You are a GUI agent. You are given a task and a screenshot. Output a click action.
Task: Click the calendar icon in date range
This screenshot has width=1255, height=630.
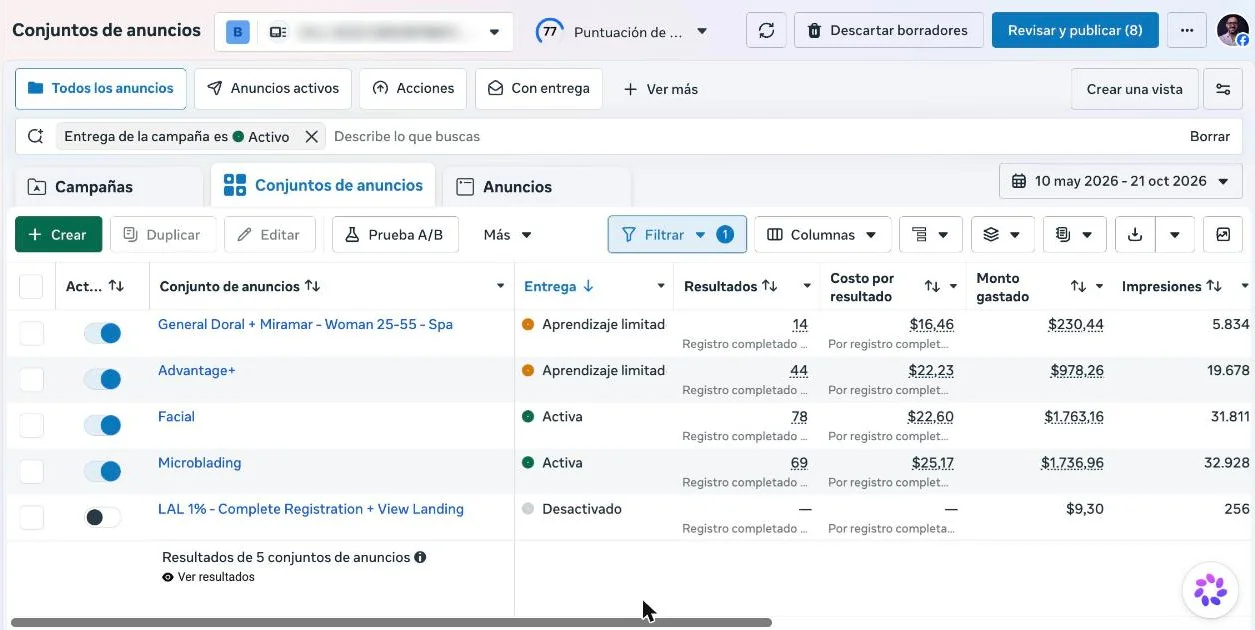1019,181
